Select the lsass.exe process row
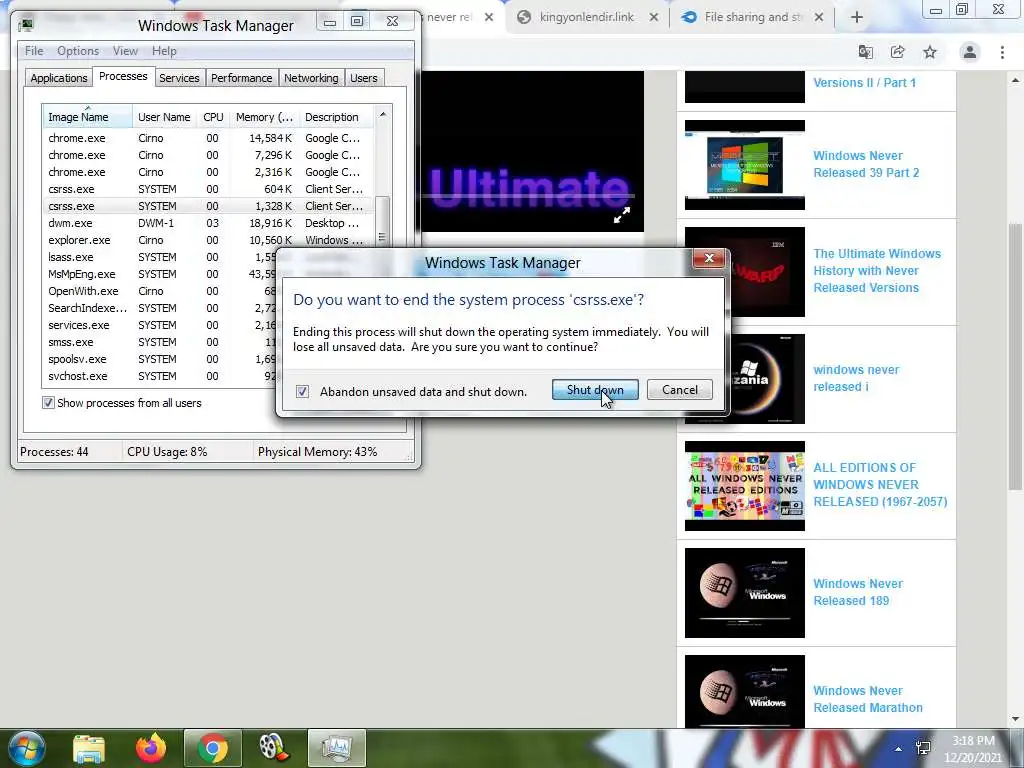The image size is (1024, 768). pos(159,257)
